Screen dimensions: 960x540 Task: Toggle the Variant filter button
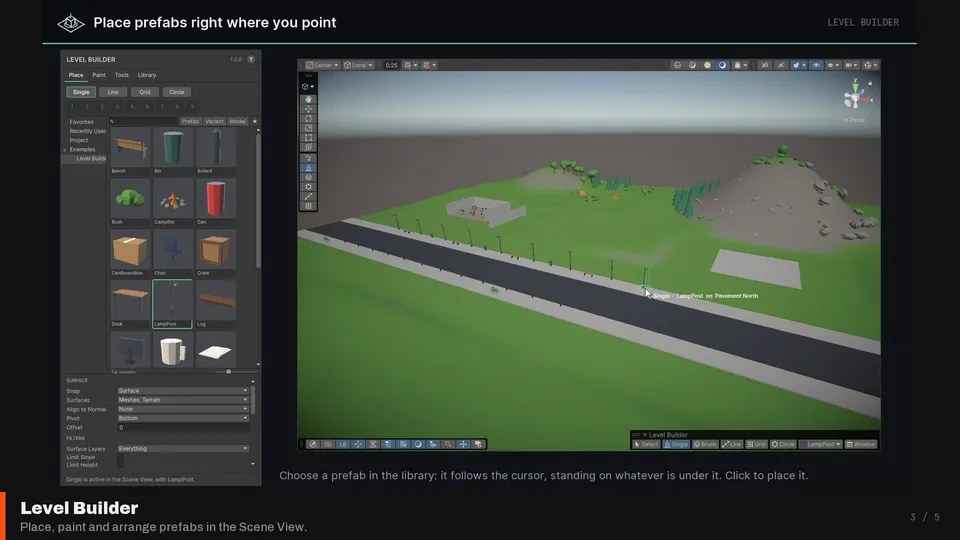(214, 121)
